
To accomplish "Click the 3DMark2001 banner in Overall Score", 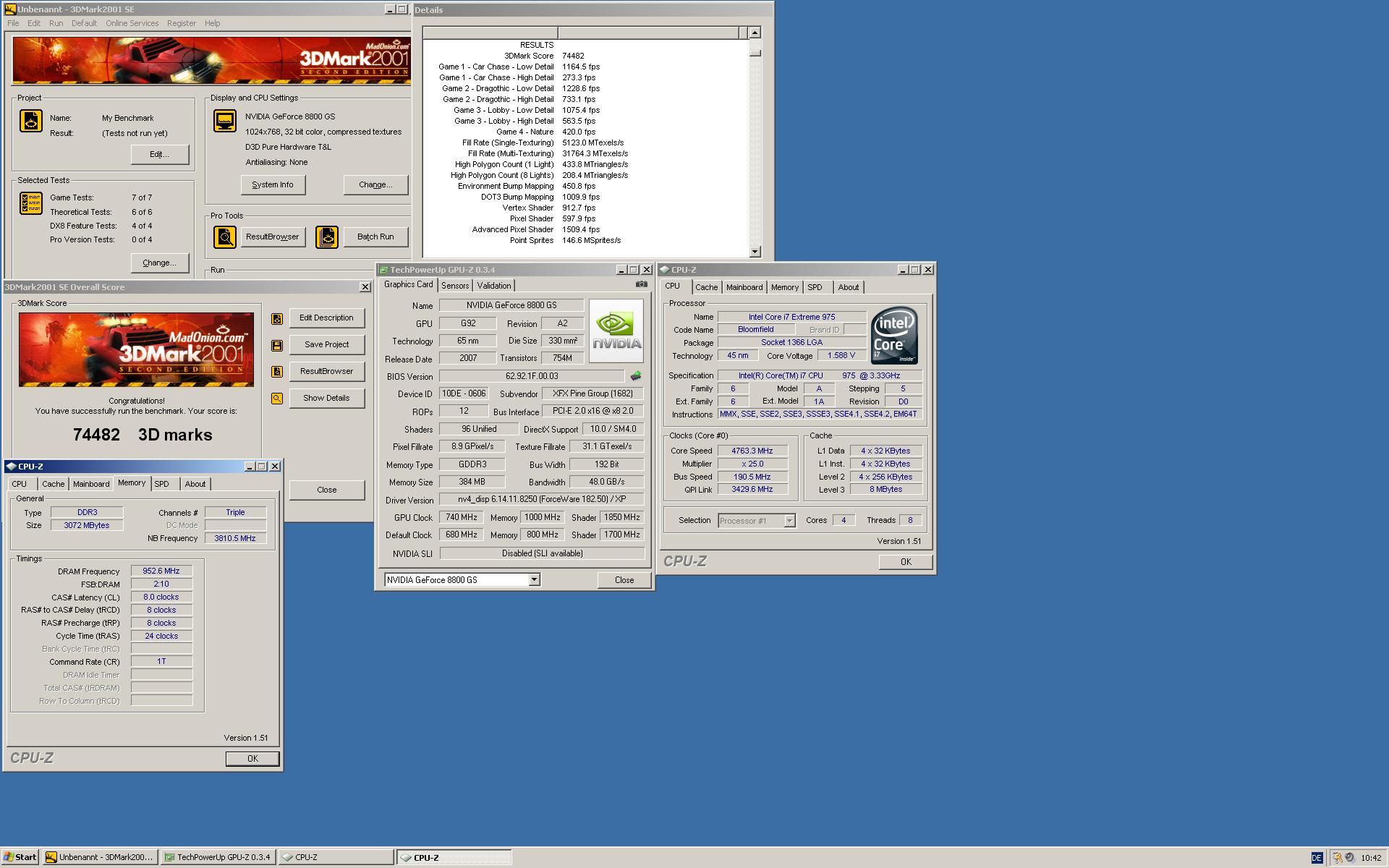I will coord(136,349).
